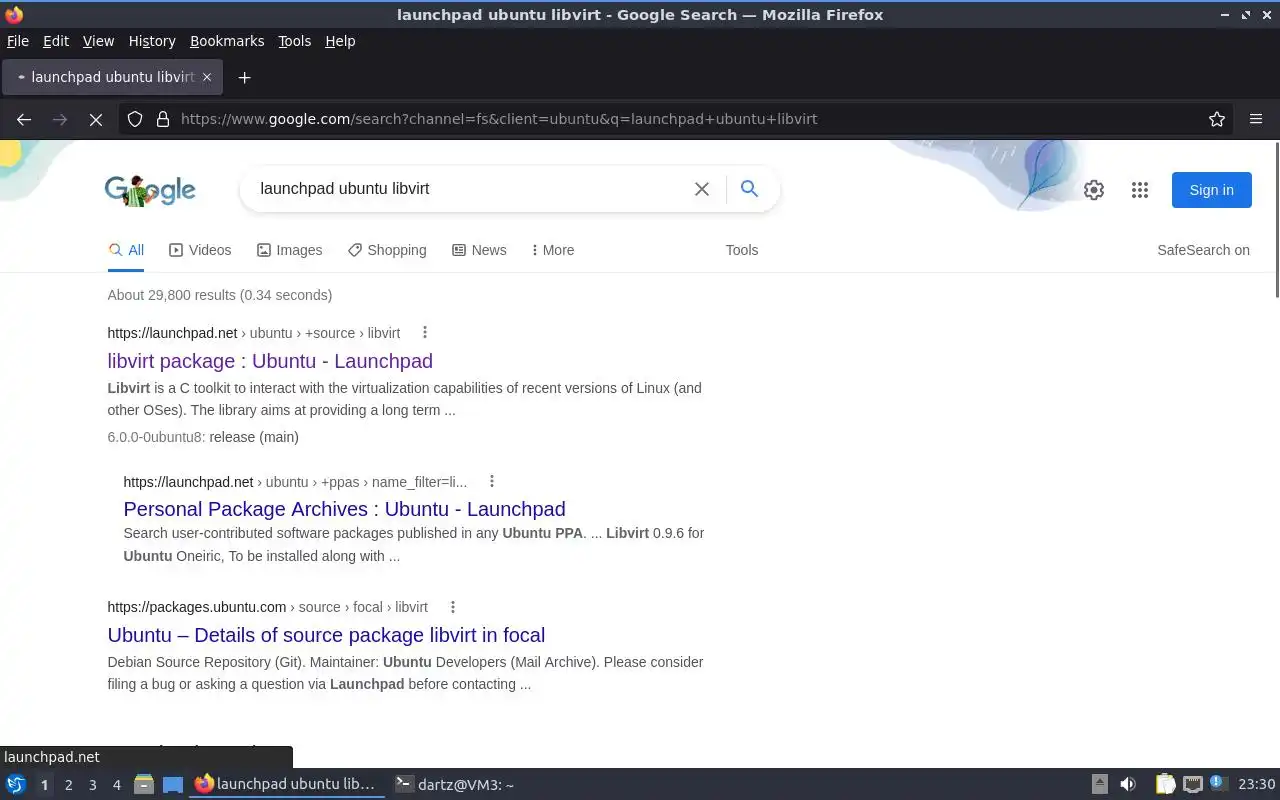The height and width of the screenshot is (800, 1280).
Task: Click the clipboard tray icon
Action: (1165, 785)
